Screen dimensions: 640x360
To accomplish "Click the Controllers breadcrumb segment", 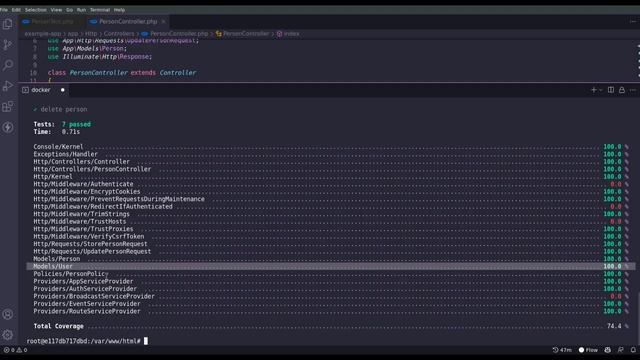I will (x=119, y=34).
